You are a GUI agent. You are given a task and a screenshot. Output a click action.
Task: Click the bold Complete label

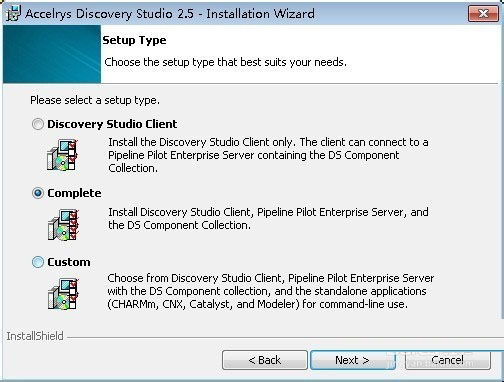pyautogui.click(x=74, y=193)
